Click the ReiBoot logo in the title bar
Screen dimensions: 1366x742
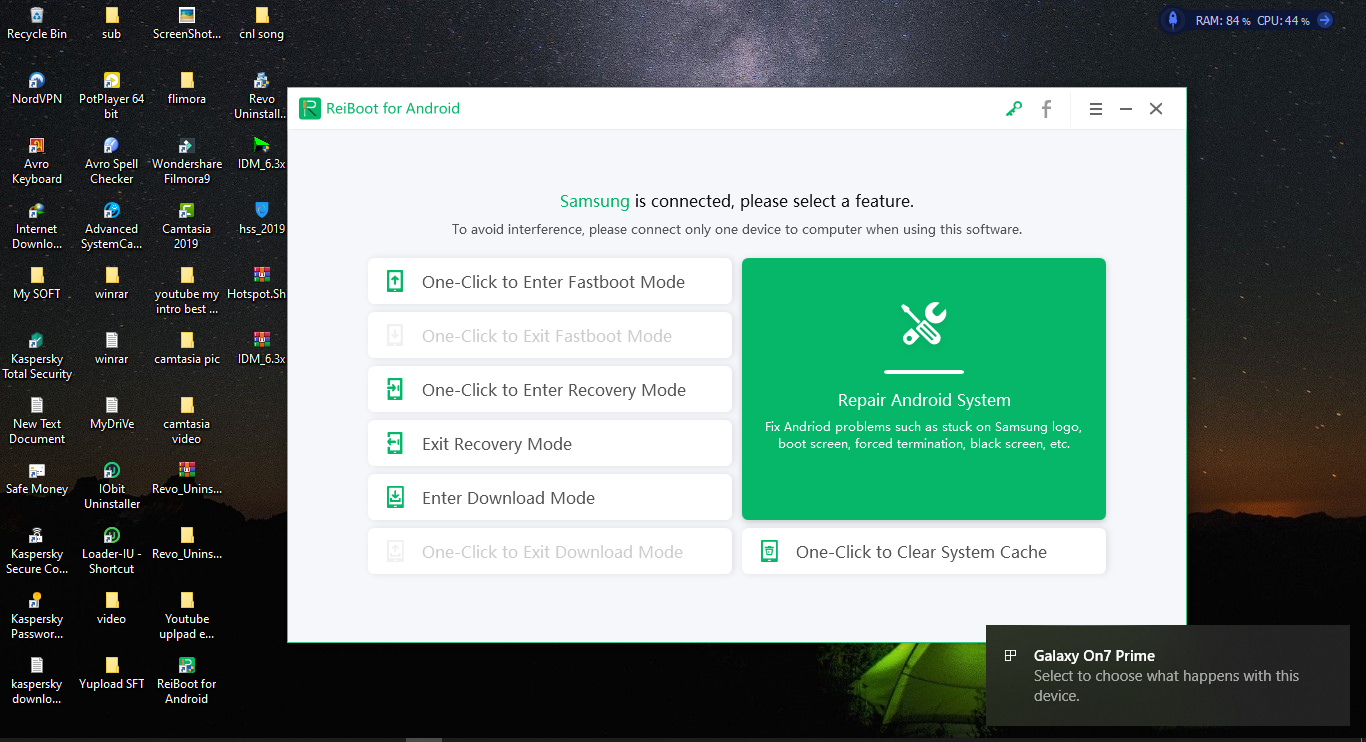tap(310, 108)
